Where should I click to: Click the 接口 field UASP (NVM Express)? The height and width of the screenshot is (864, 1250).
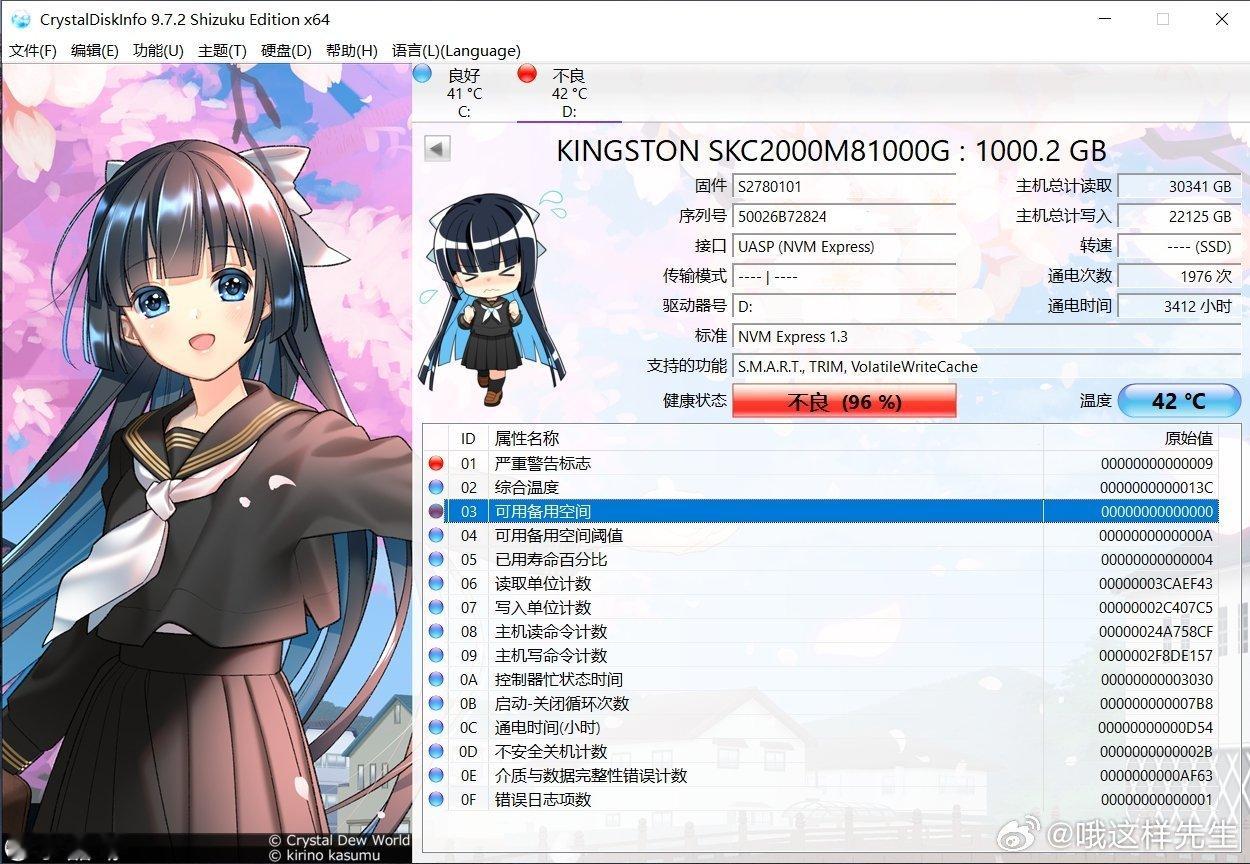[x=844, y=246]
